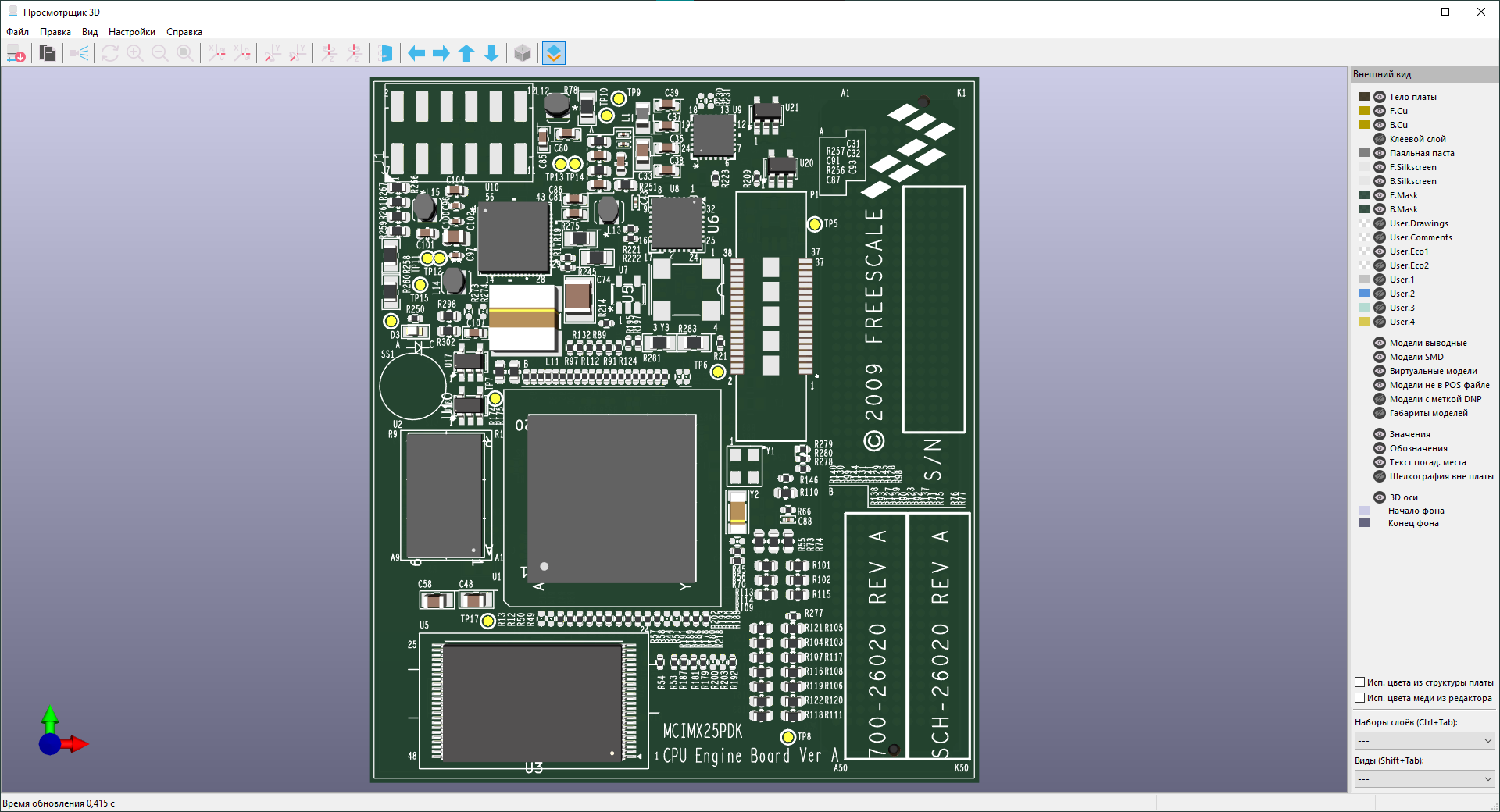This screenshot has height=812, width=1500.
Task: Copy 3D image to clipboard icon
Action: [47, 53]
